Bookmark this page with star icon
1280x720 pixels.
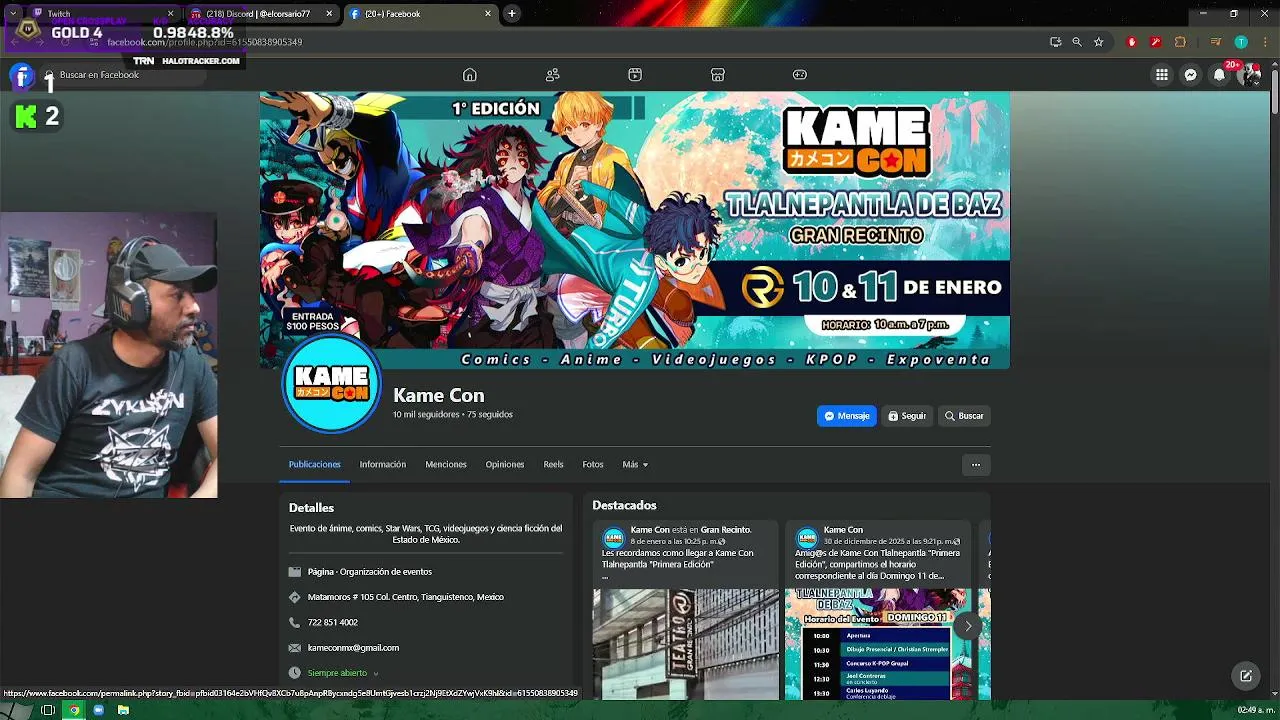pos(1098,42)
